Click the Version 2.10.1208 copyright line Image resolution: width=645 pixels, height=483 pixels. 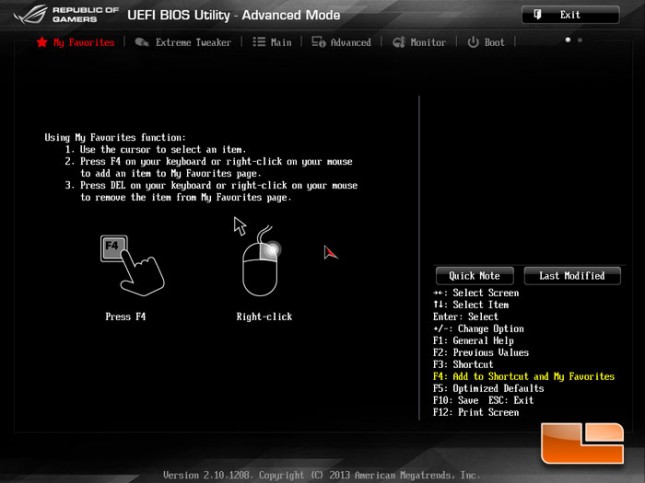[322, 475]
